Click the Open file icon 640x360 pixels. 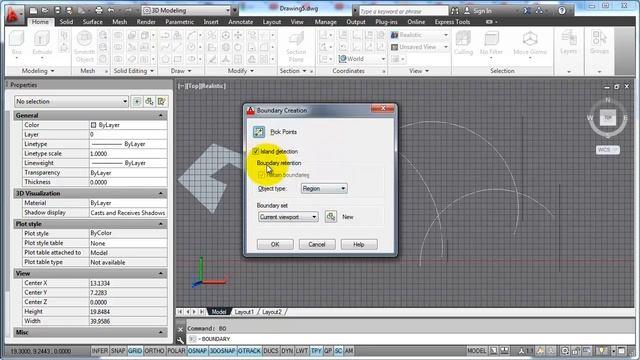point(45,11)
